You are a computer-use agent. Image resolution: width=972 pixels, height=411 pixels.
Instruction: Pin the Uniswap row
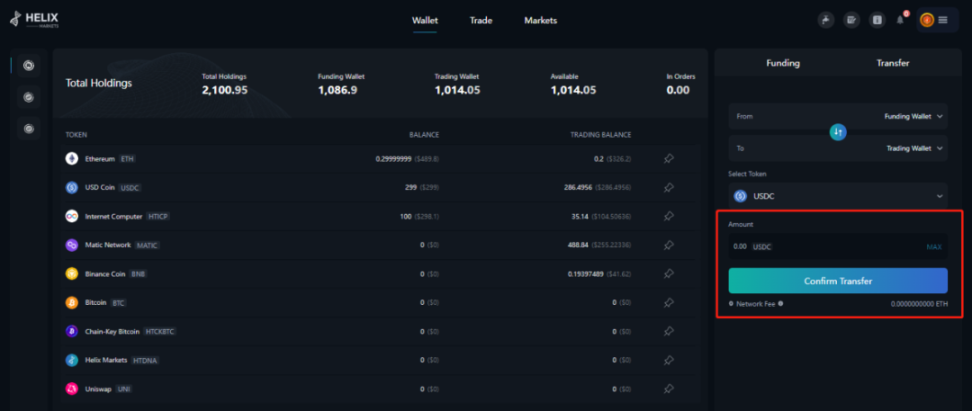(x=668, y=389)
